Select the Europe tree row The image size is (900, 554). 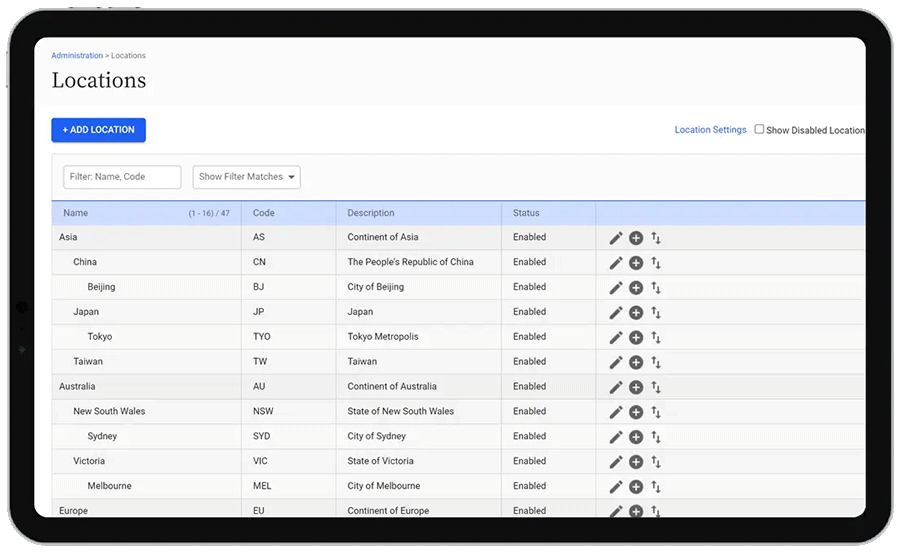click(x=73, y=510)
